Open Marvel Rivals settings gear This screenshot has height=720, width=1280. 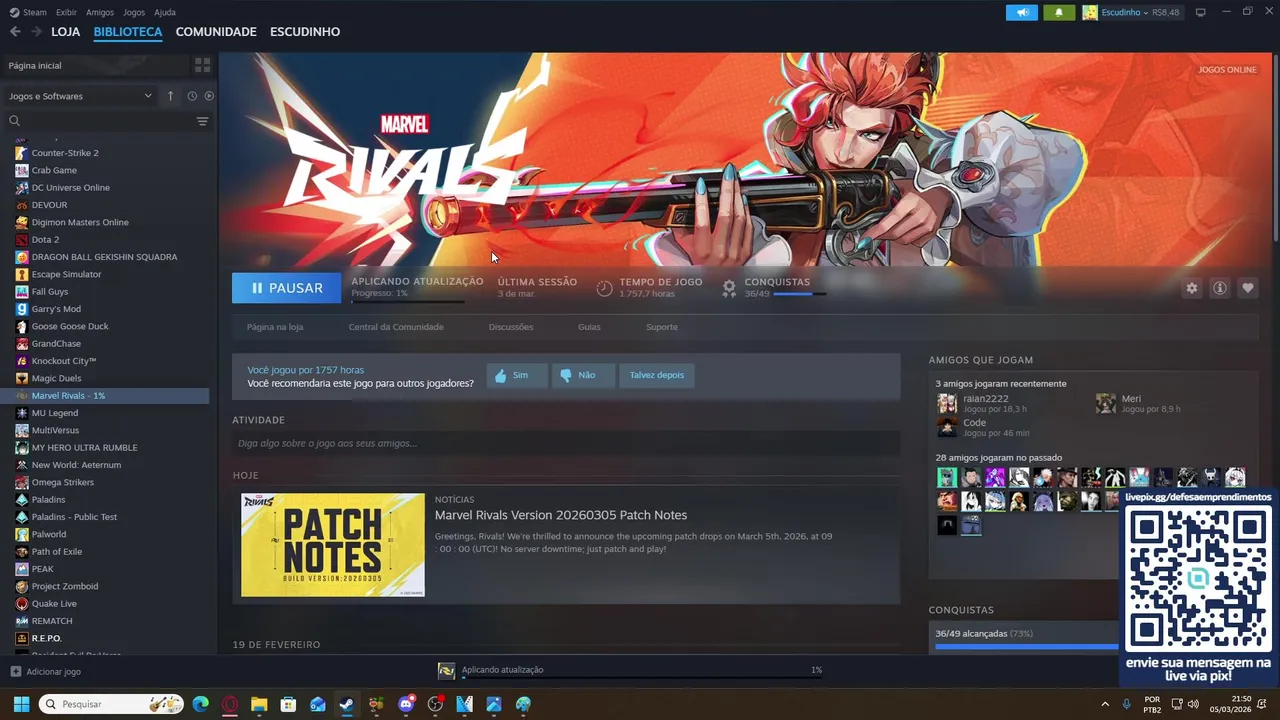point(1191,288)
